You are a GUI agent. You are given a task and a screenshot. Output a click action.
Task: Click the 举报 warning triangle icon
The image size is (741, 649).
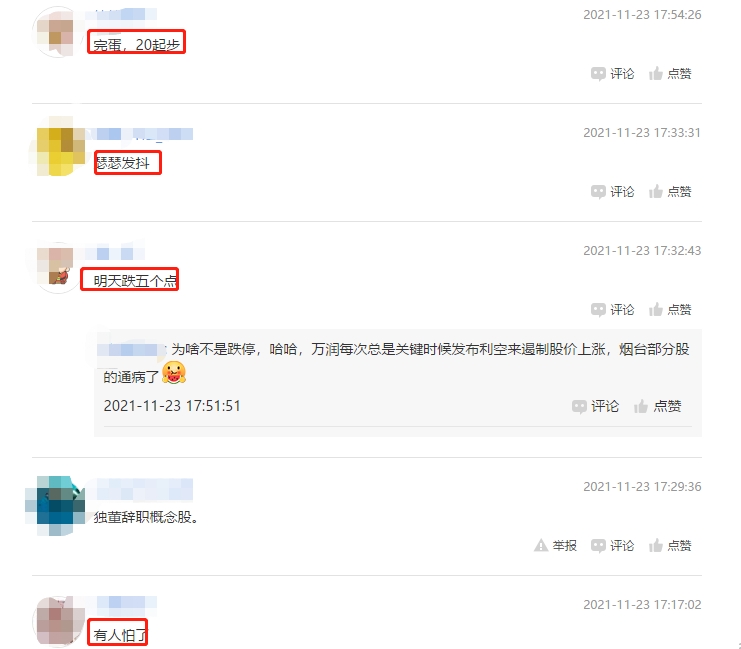(541, 545)
